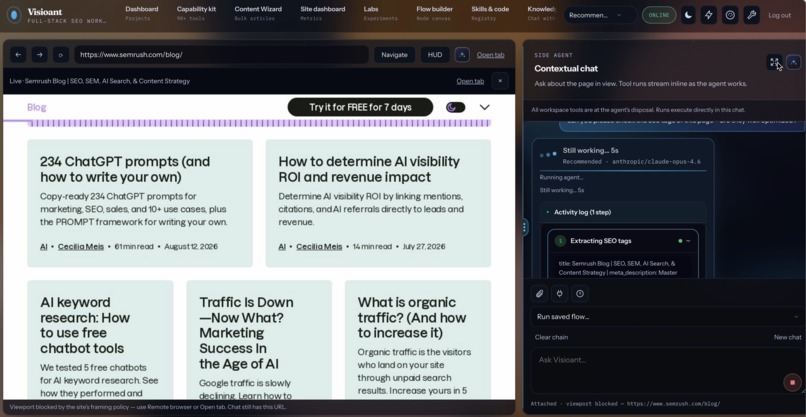This screenshot has width=806, height=417.
Task: Open the plug connector icon
Action: (x=559, y=294)
